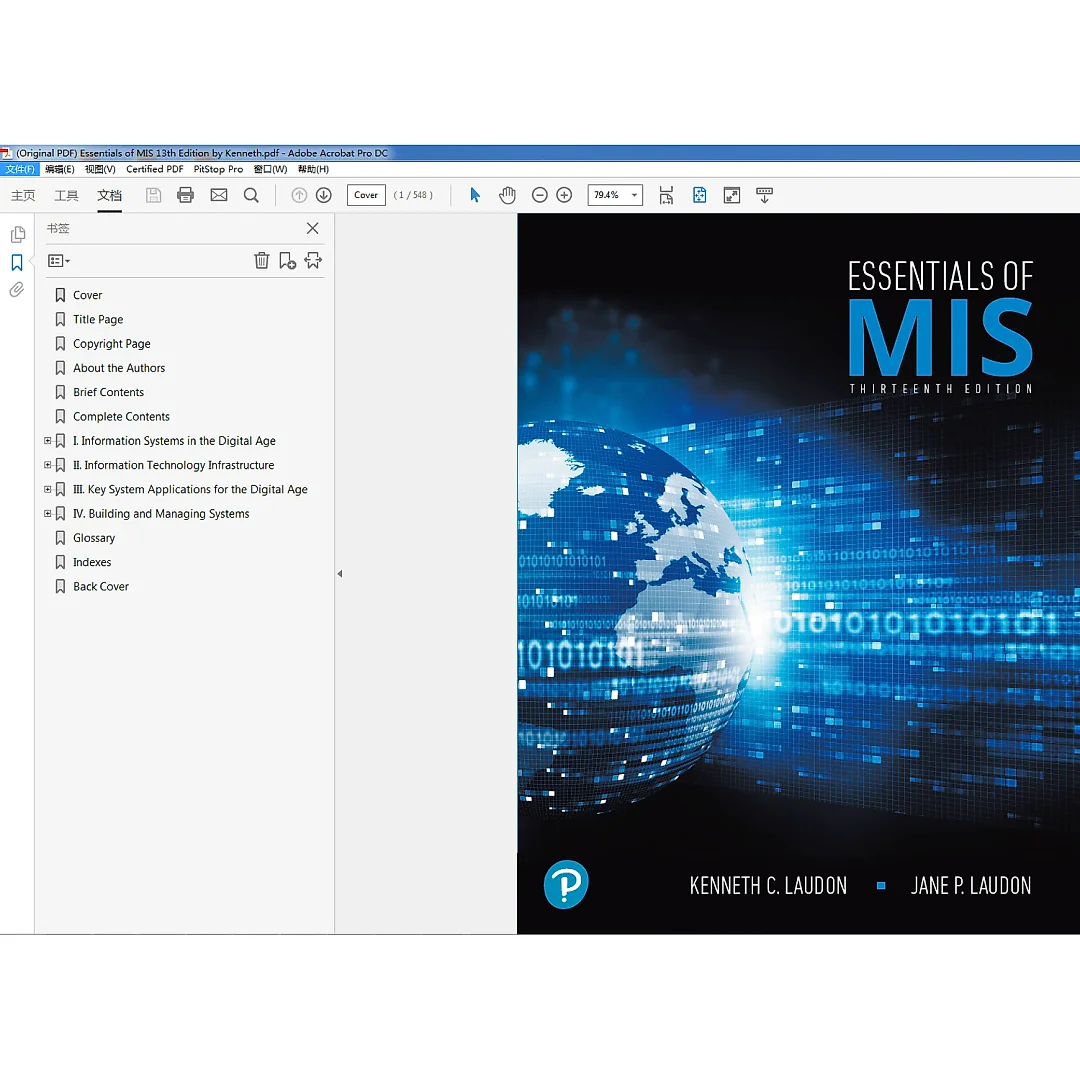The width and height of the screenshot is (1080, 1080).
Task: Click II. Information Technology Infrastructure text
Action: [x=174, y=465]
